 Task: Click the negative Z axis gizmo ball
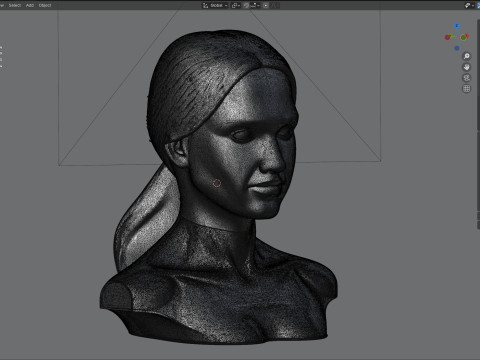click(x=457, y=48)
